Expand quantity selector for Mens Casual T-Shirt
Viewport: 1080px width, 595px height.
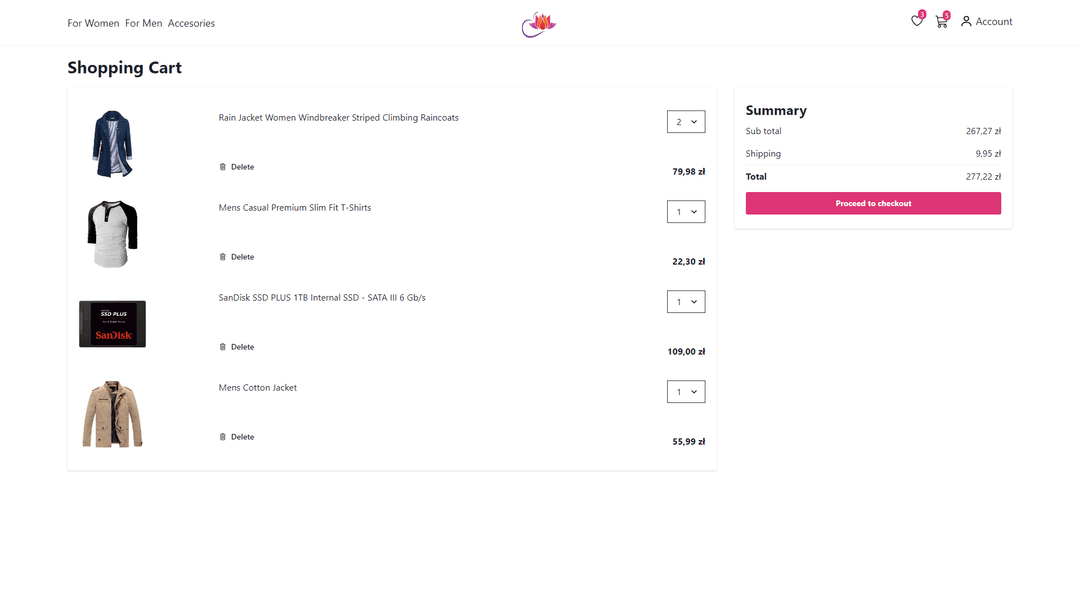pyautogui.click(x=686, y=212)
